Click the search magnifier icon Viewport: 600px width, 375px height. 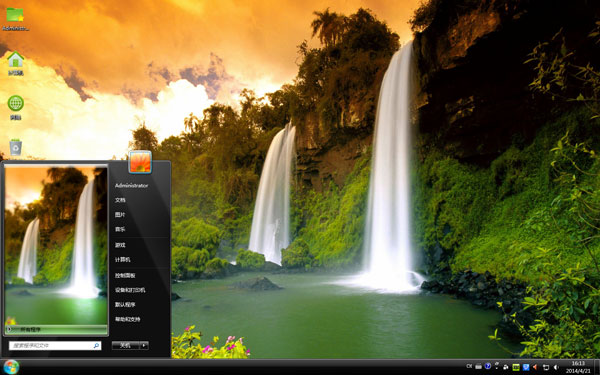click(x=96, y=346)
